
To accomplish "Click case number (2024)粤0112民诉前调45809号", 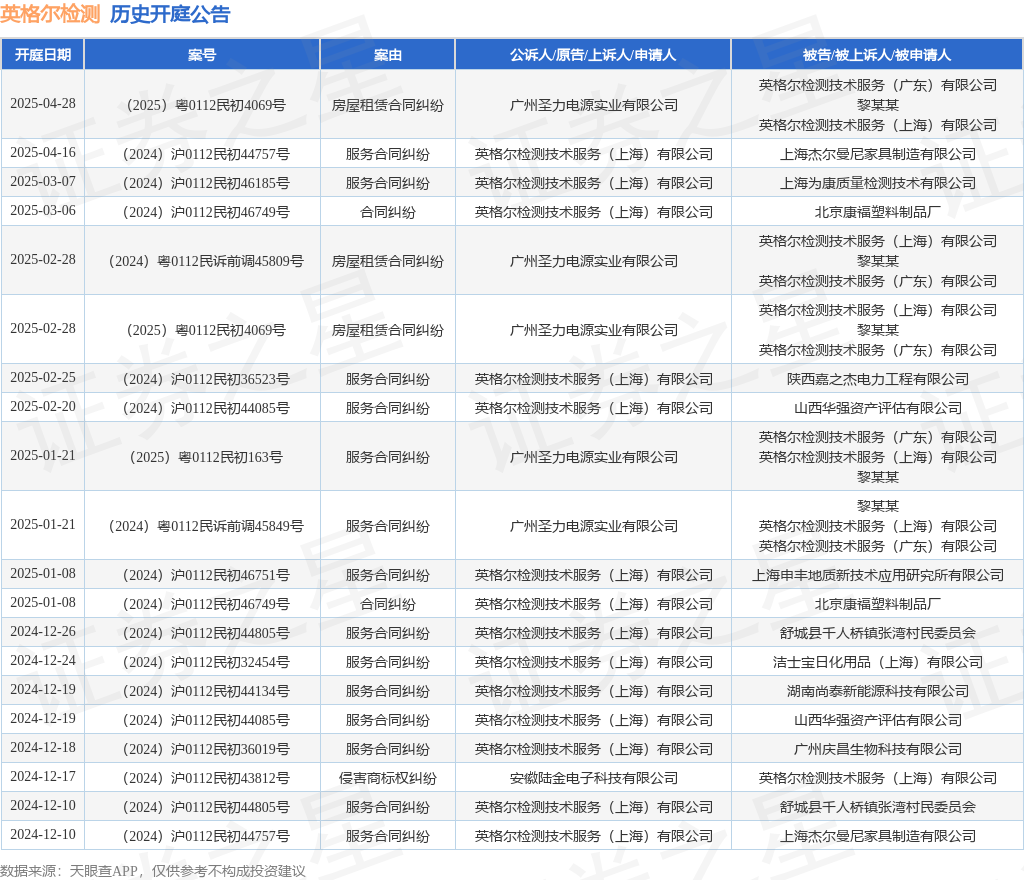I will (x=206, y=261).
